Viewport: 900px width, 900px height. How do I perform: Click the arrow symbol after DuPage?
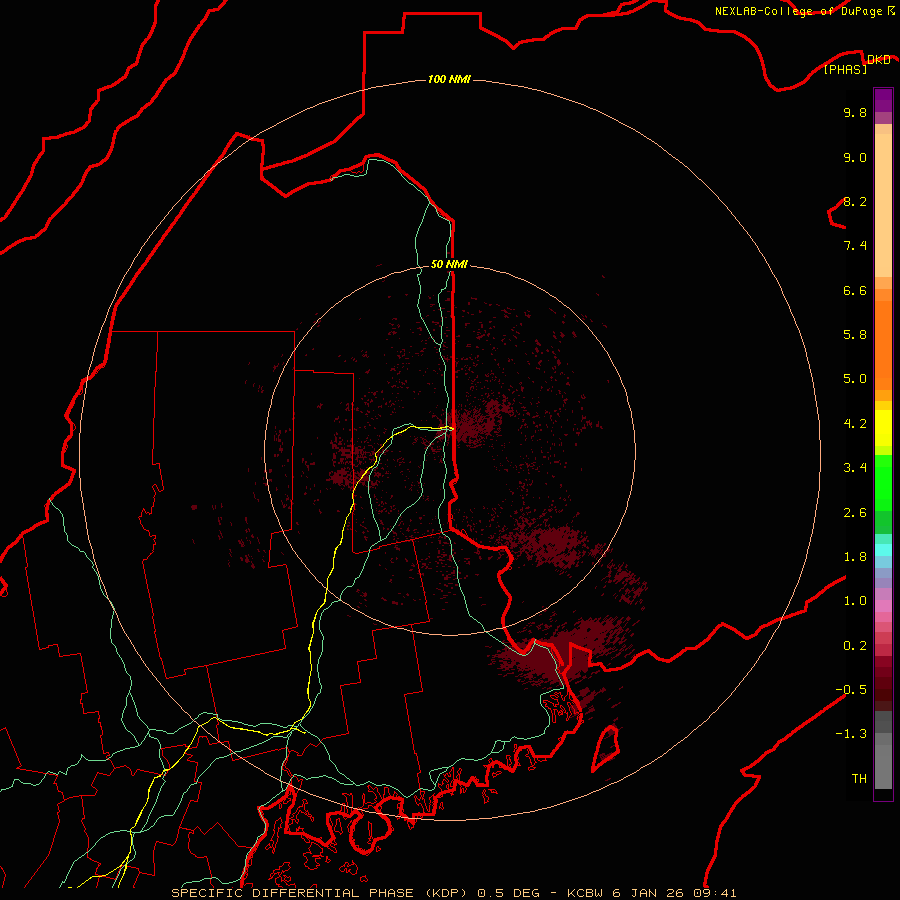pos(890,11)
